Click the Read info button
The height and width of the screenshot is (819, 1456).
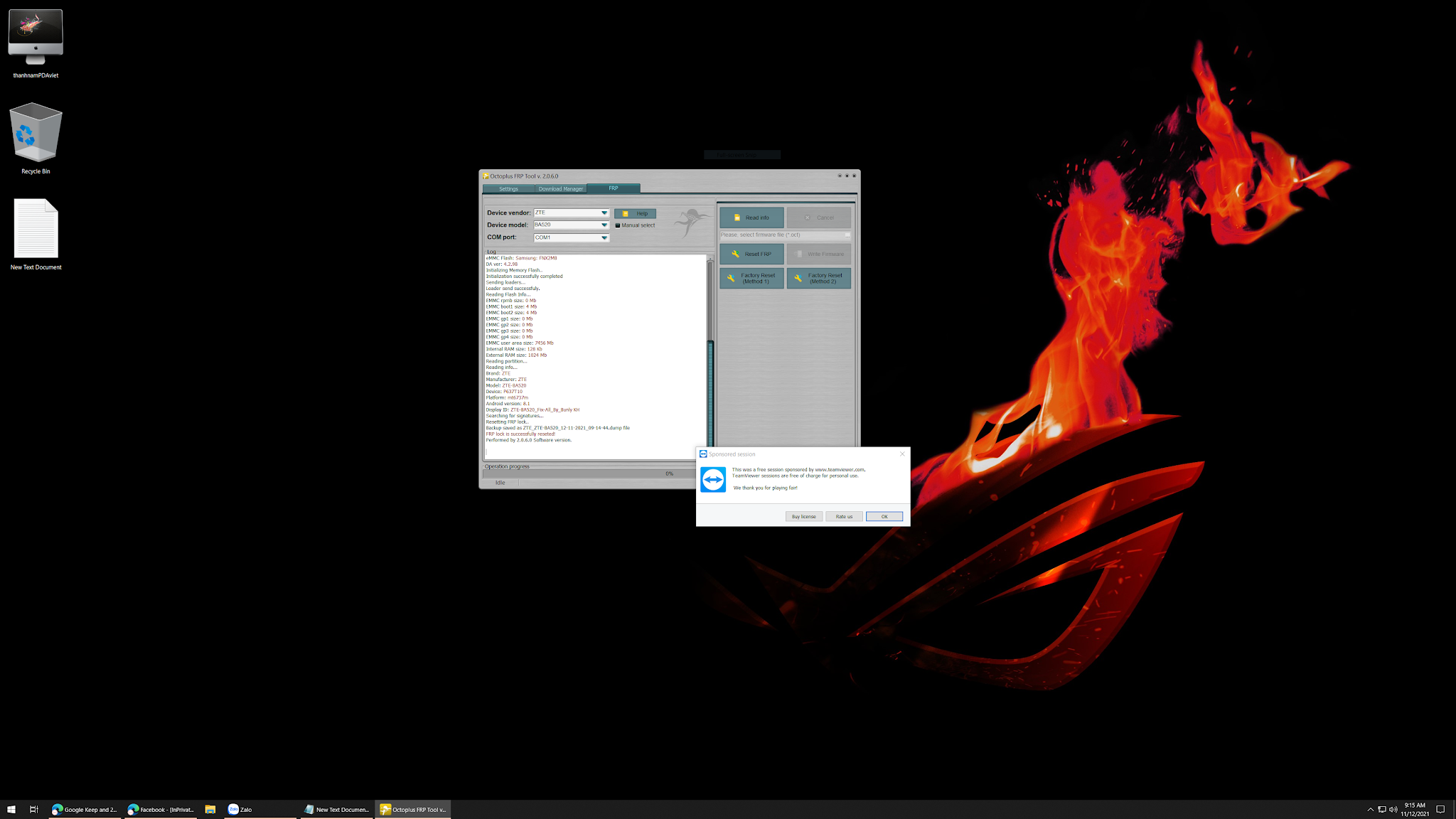point(751,218)
